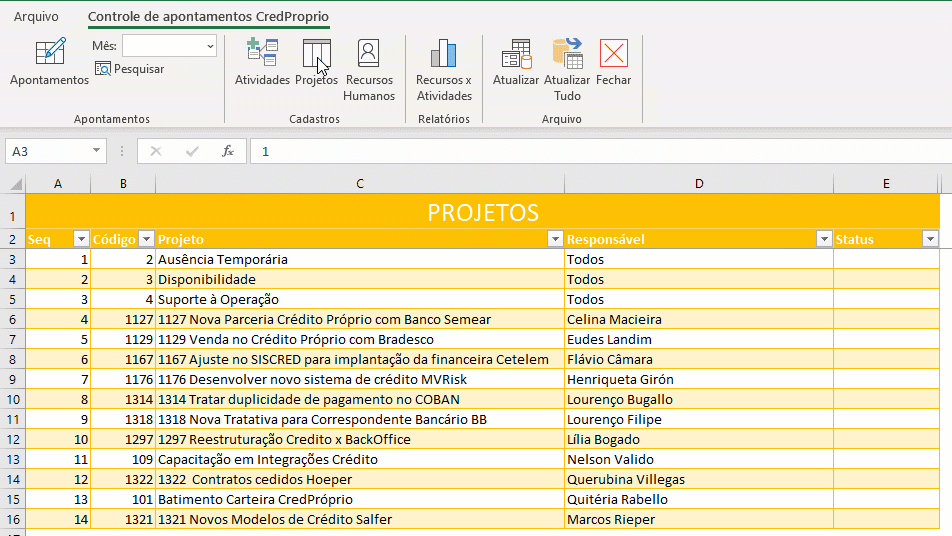Click cell 'Capacitação em Integrações Crédito'

click(360, 460)
